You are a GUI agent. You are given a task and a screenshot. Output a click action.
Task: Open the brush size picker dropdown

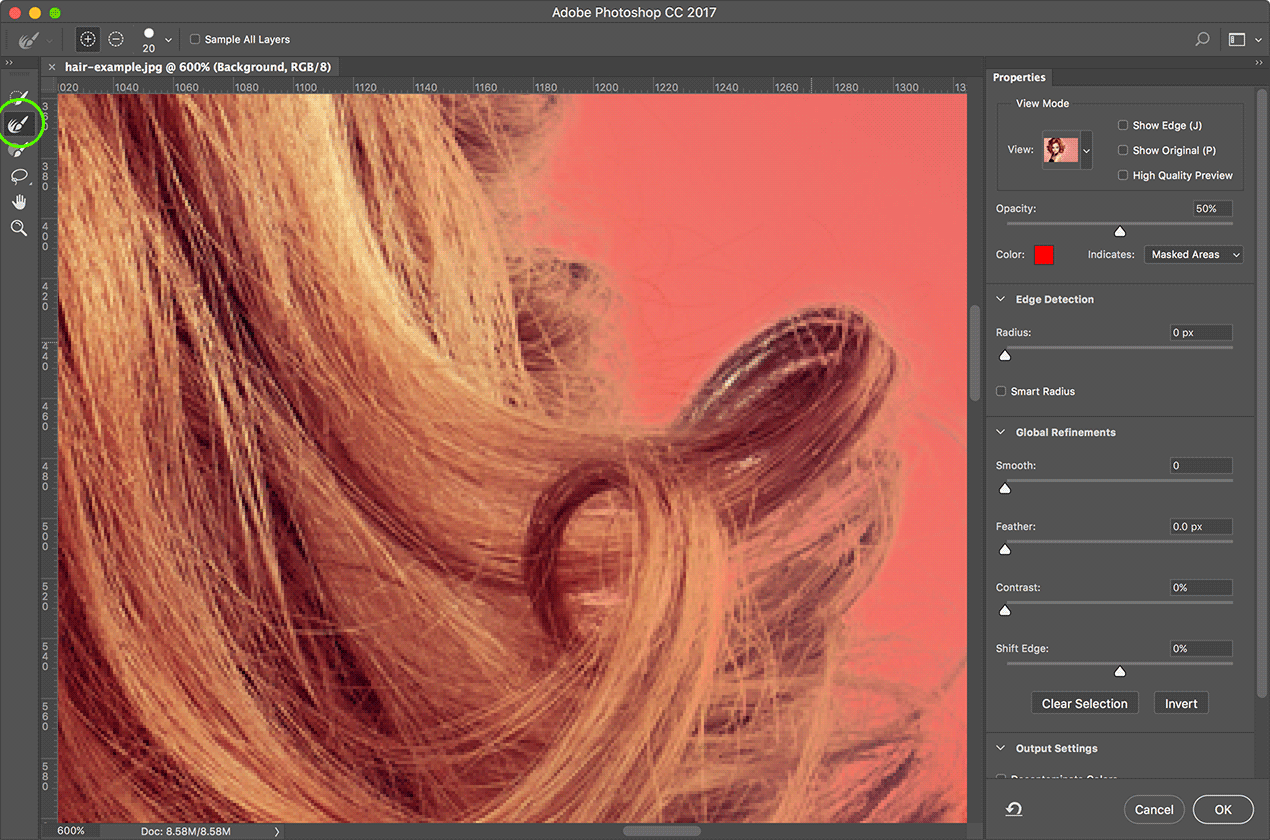pyautogui.click(x=168, y=40)
